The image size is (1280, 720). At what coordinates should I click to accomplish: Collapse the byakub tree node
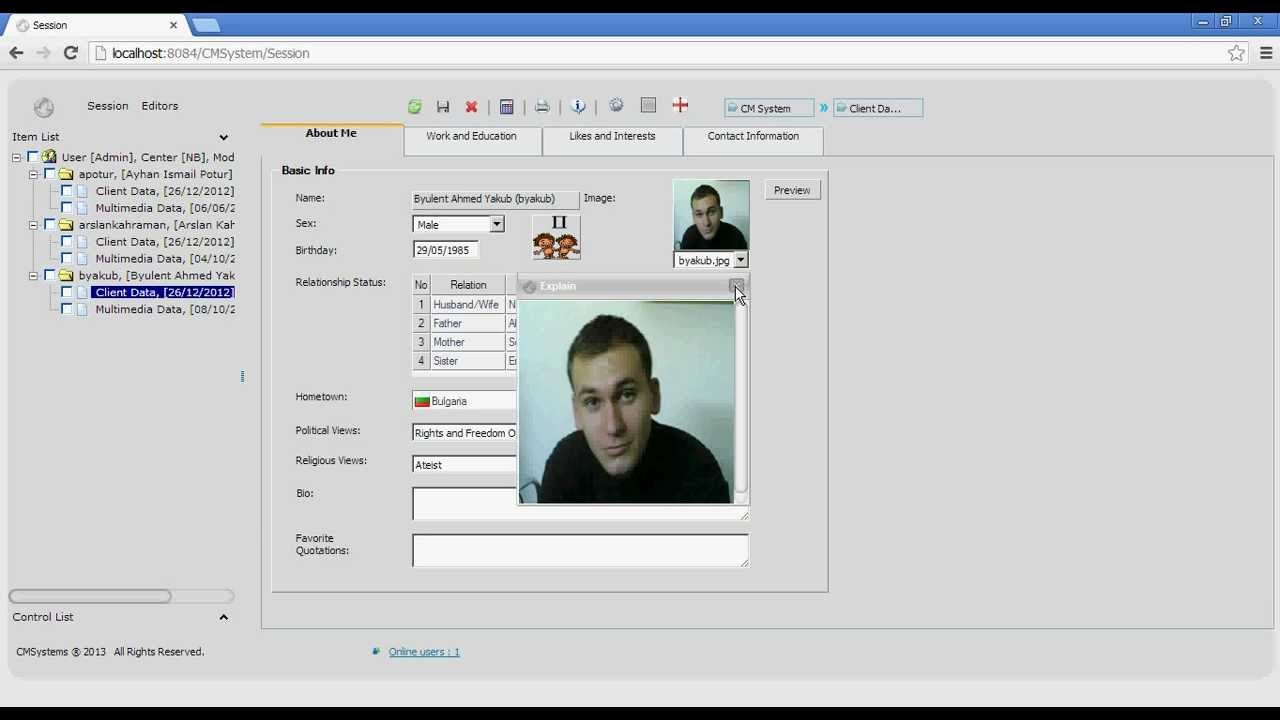click(33, 275)
